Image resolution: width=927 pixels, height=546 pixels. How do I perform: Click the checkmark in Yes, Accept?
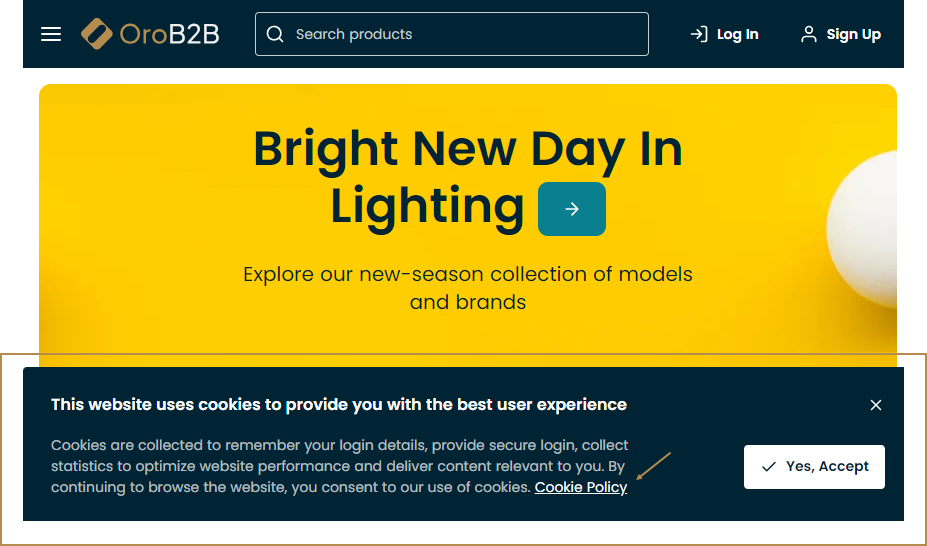coord(769,467)
